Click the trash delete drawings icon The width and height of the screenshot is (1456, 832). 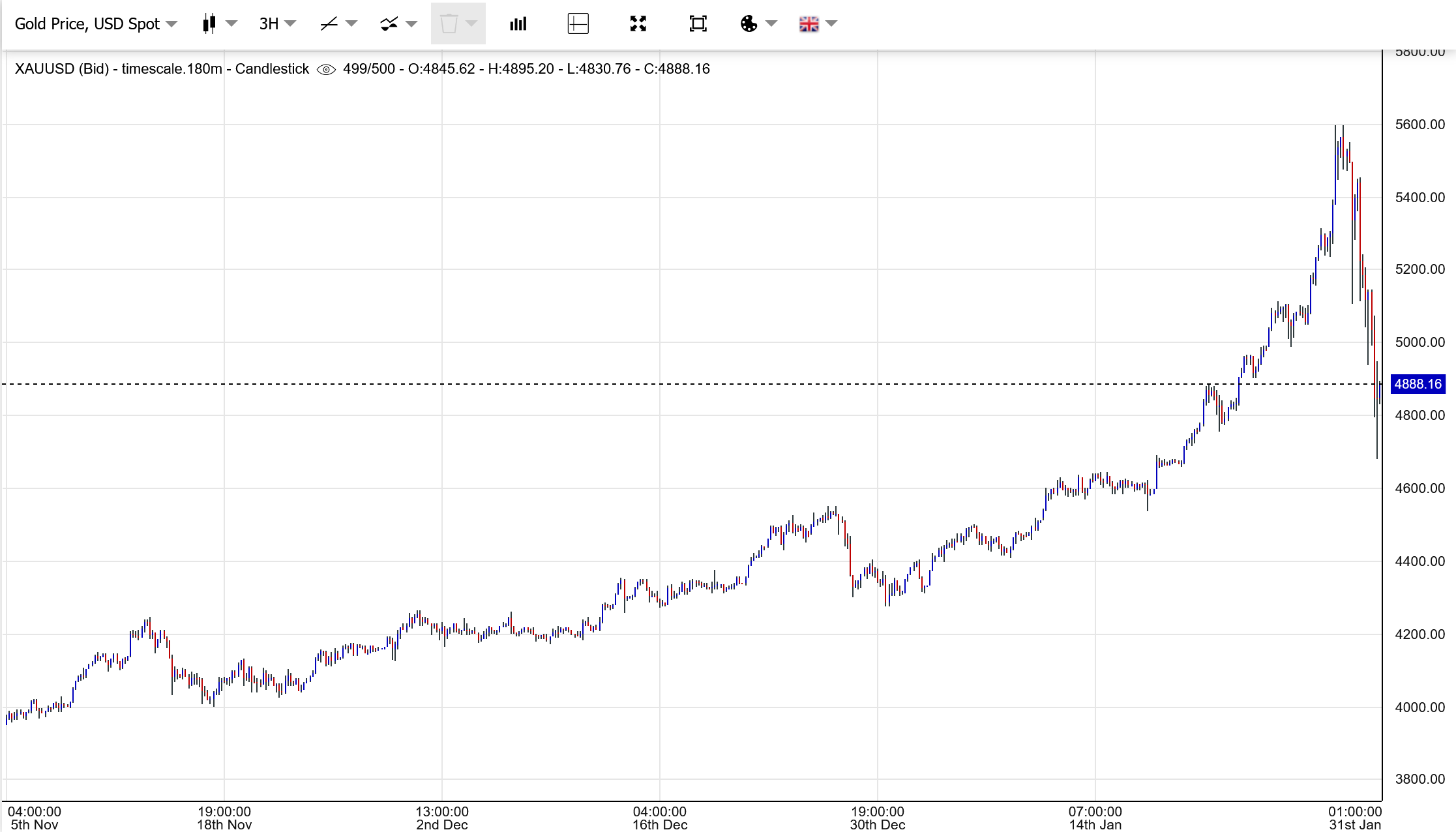tap(449, 24)
